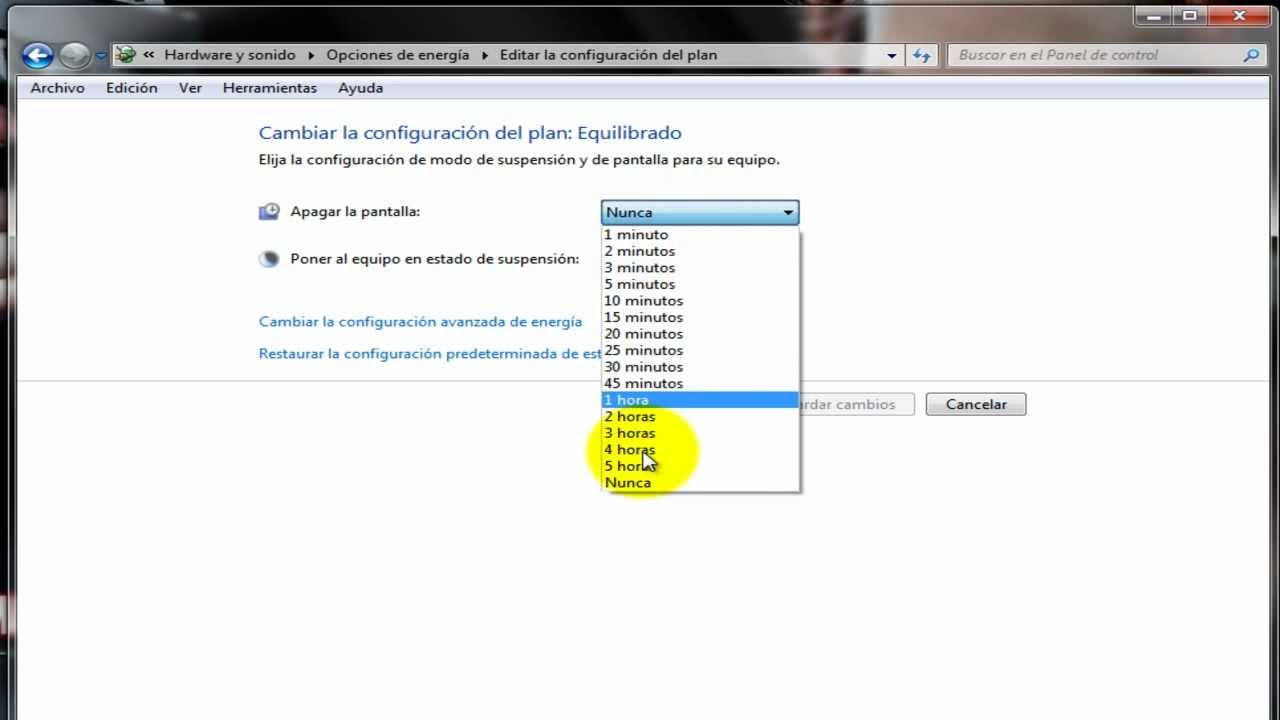This screenshot has width=1280, height=720.
Task: Open the address bar history dropdown arrow
Action: (892, 56)
